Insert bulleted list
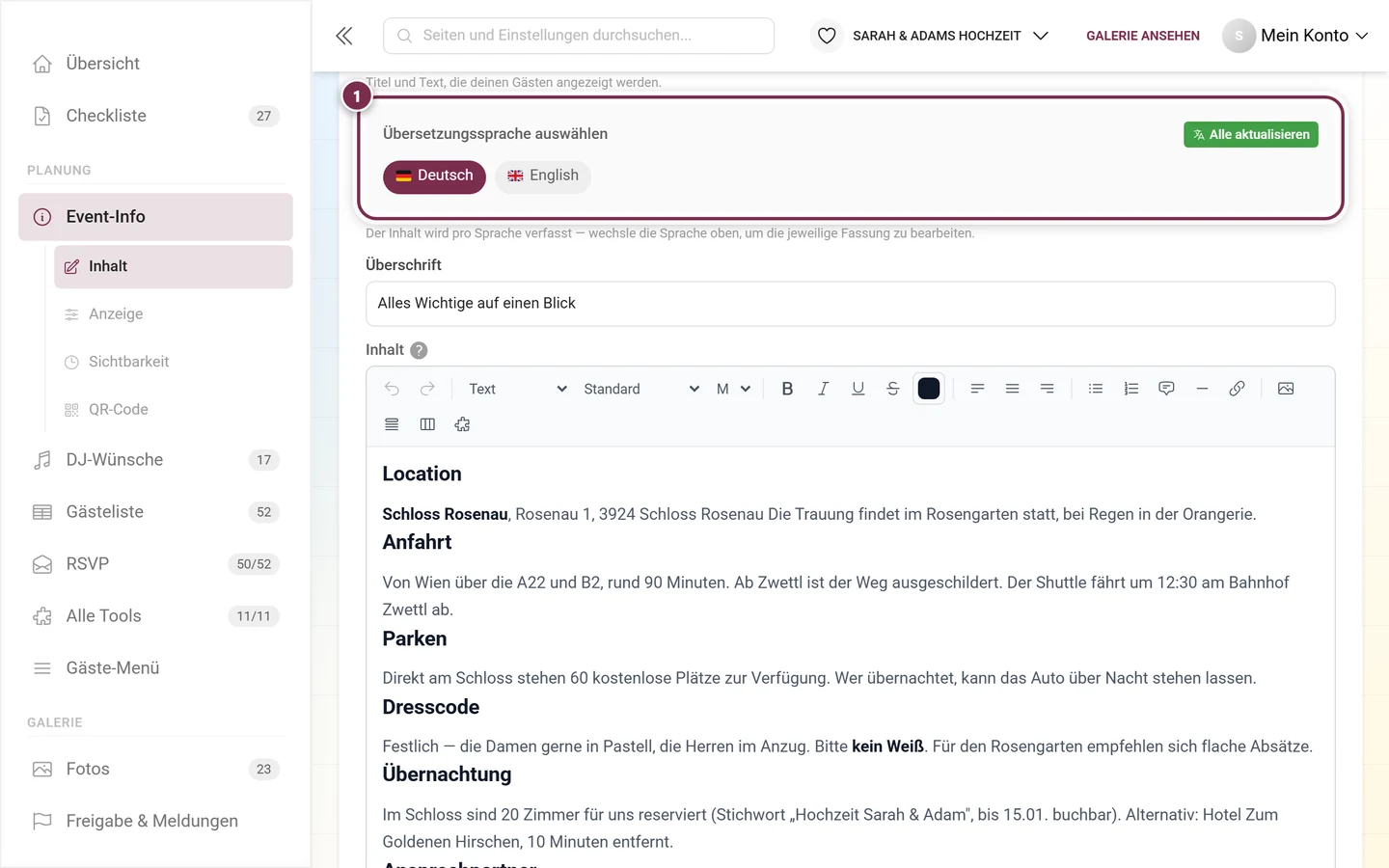The image size is (1389, 868). click(1096, 389)
